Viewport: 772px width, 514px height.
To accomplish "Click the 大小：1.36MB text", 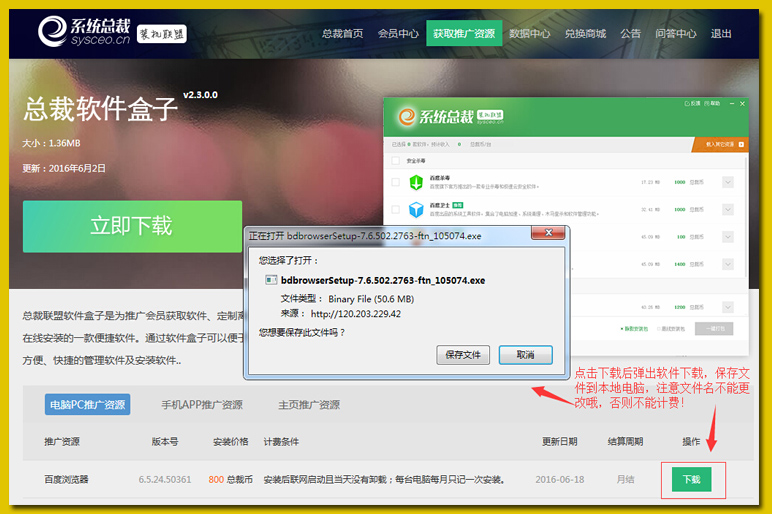I will (x=51, y=143).
